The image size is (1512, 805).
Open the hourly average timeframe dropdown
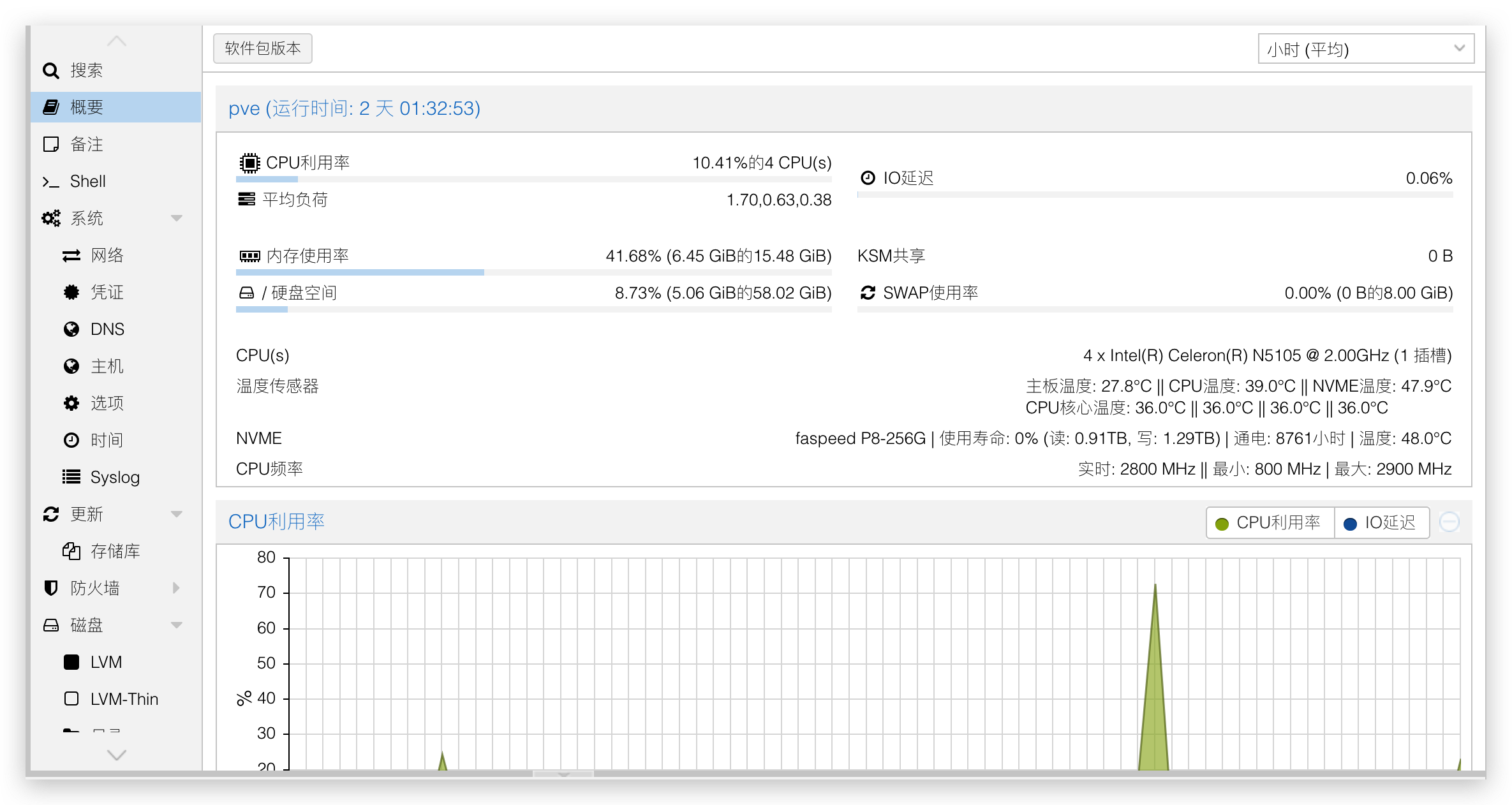(1365, 49)
